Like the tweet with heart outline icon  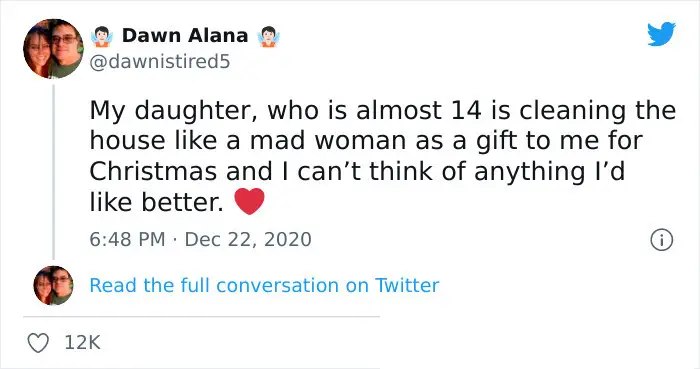pyautogui.click(x=38, y=343)
